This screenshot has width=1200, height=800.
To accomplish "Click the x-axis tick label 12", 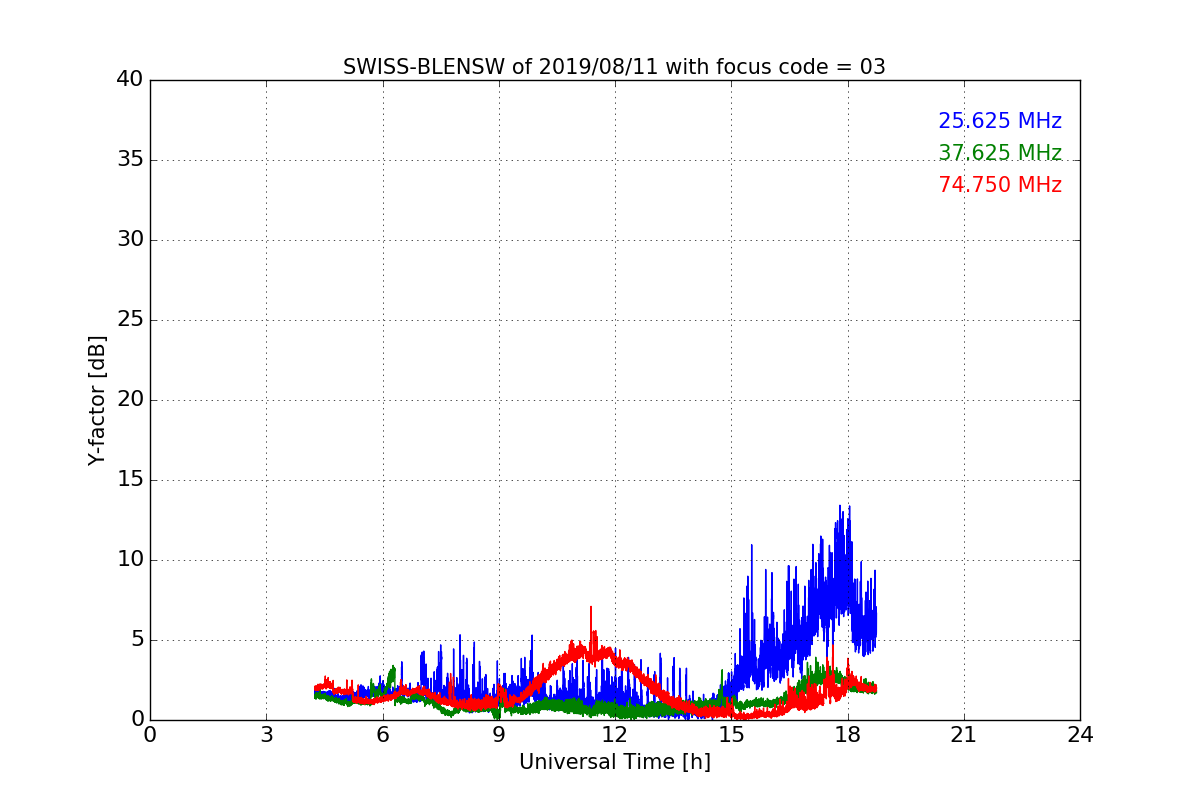I will click(615, 735).
